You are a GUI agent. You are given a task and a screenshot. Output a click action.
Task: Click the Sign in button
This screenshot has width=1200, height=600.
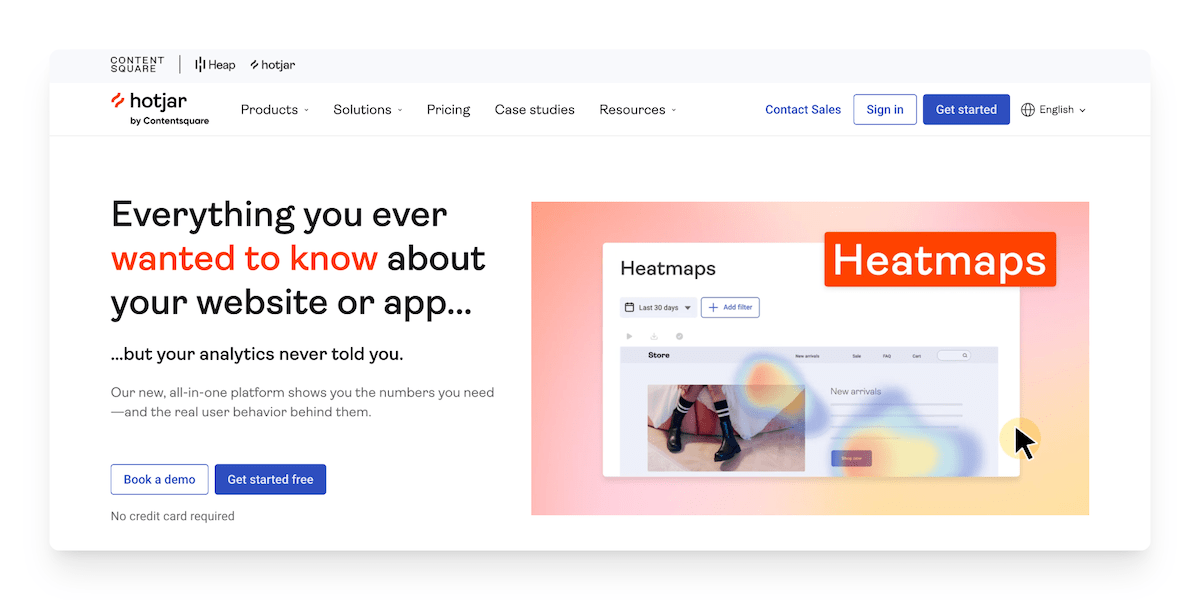[x=885, y=110]
